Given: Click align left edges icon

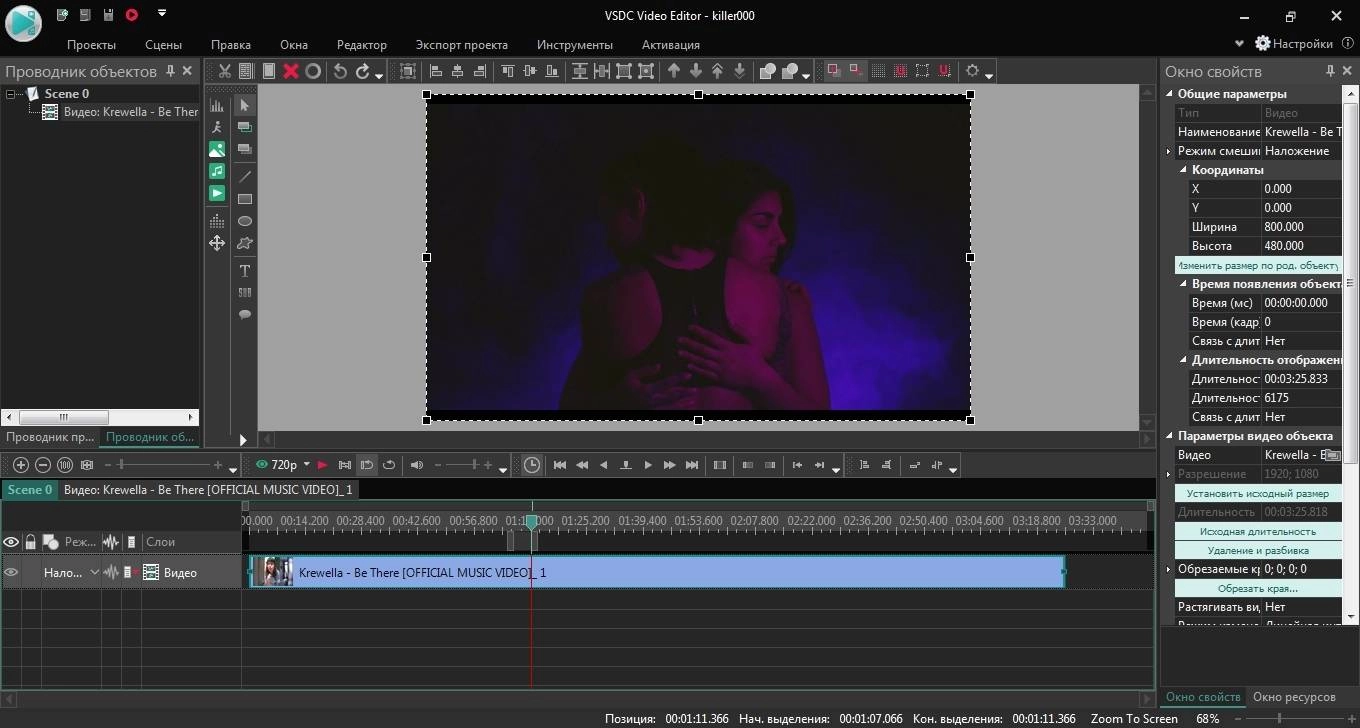Looking at the screenshot, I should click(x=435, y=71).
